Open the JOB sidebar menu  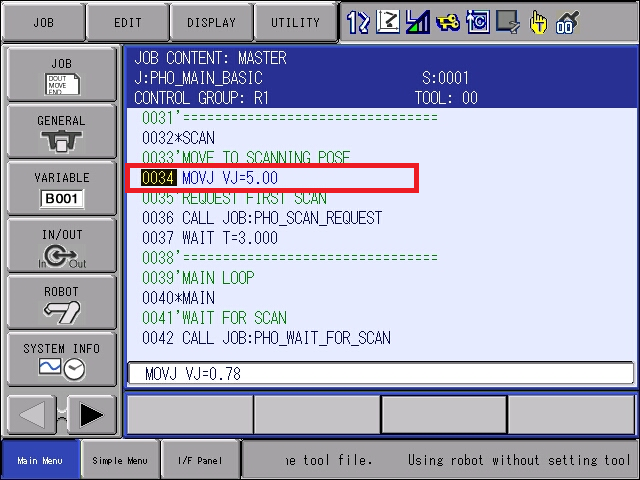pyautogui.click(x=62, y=74)
